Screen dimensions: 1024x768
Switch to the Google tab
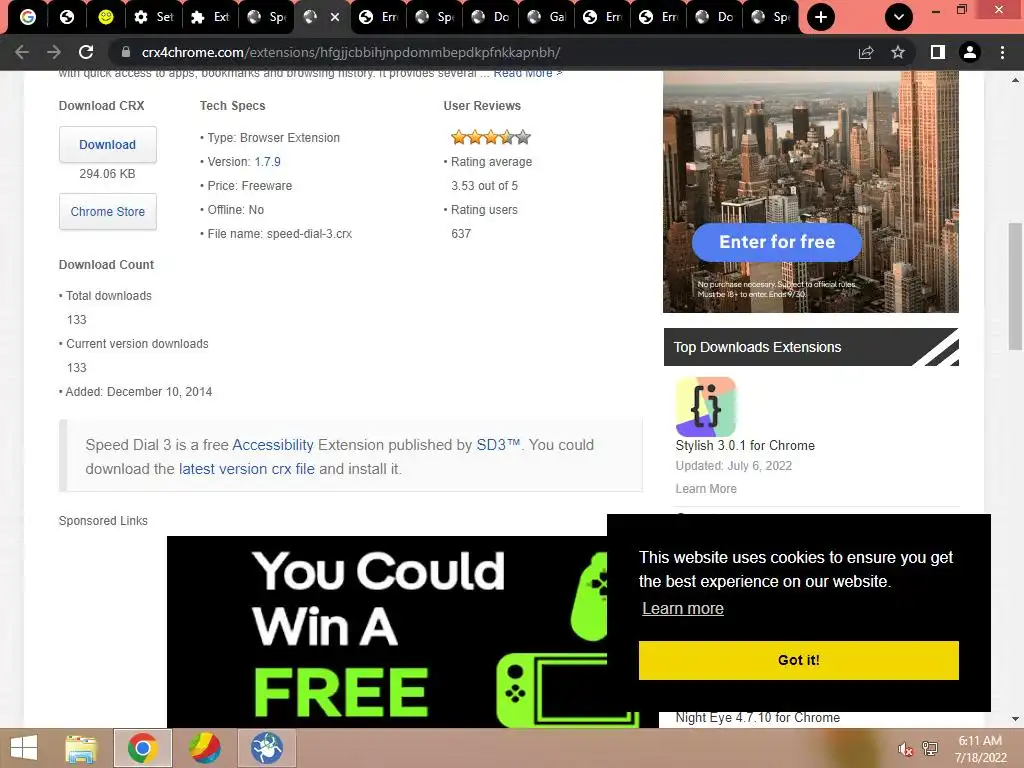[27, 17]
